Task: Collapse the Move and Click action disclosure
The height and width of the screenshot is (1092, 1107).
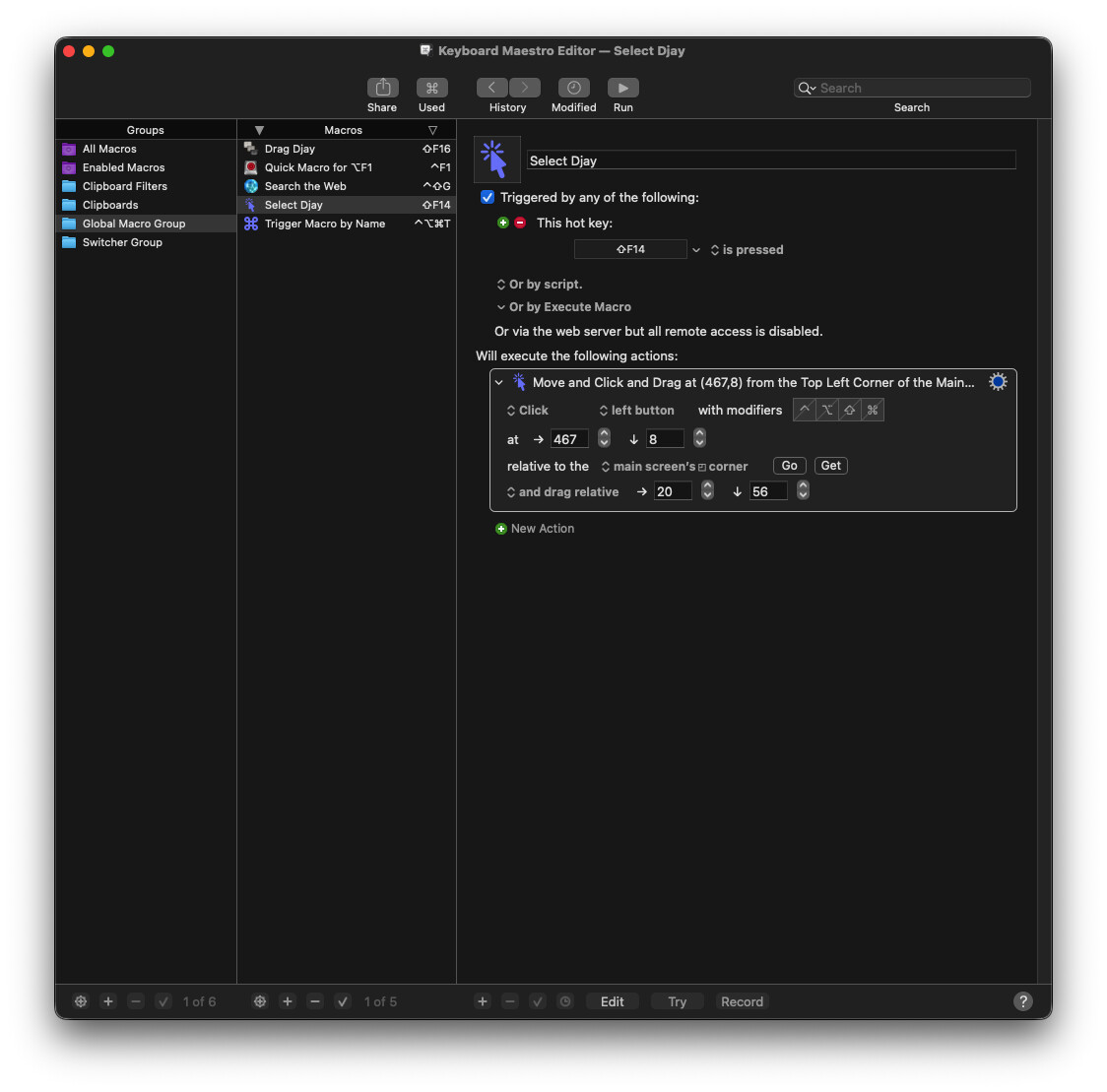Action: pyautogui.click(x=499, y=383)
